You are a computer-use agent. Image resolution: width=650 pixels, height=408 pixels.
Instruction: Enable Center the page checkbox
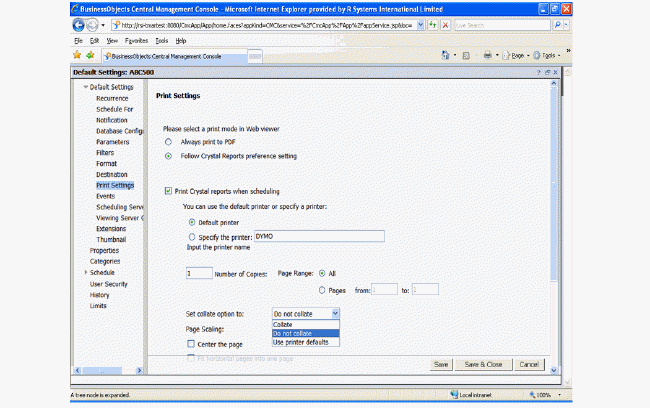click(x=191, y=344)
